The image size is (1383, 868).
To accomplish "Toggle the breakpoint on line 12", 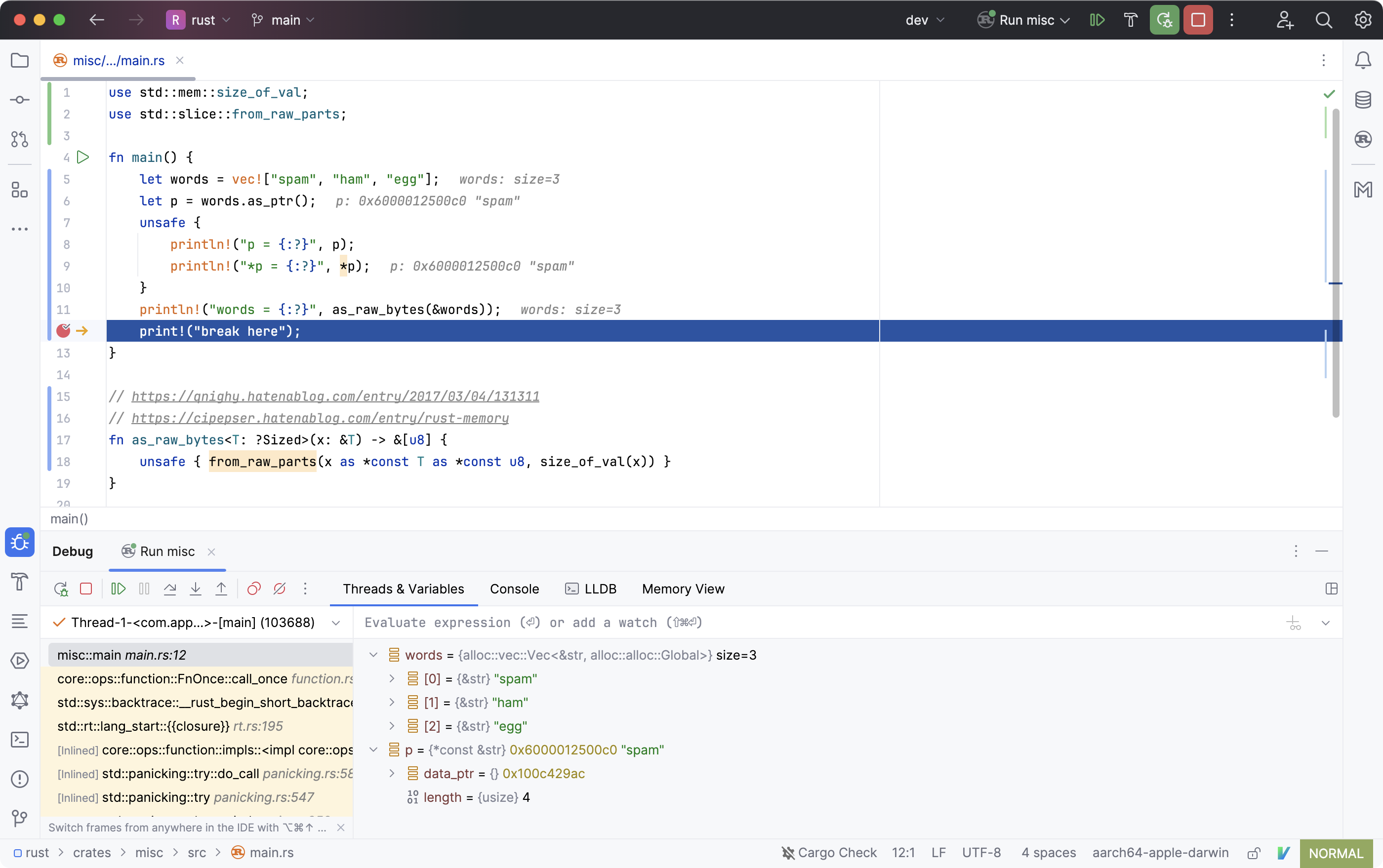I will pyautogui.click(x=63, y=331).
